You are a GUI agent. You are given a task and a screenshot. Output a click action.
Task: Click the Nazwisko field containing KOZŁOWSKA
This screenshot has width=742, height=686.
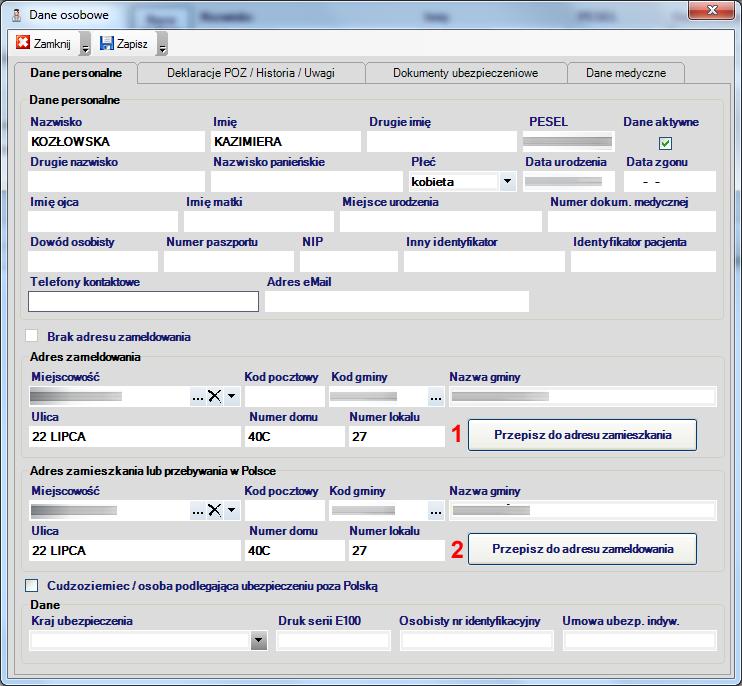tap(116, 141)
